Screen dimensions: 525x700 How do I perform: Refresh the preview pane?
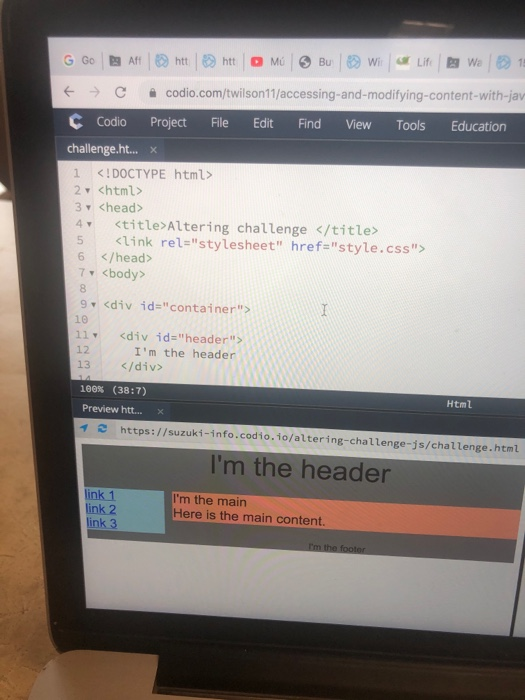102,429
